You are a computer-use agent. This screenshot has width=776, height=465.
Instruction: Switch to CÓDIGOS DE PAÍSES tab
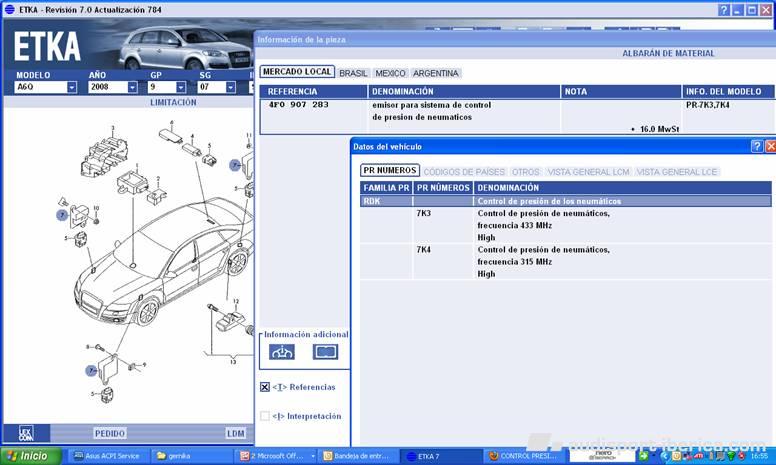pos(464,172)
